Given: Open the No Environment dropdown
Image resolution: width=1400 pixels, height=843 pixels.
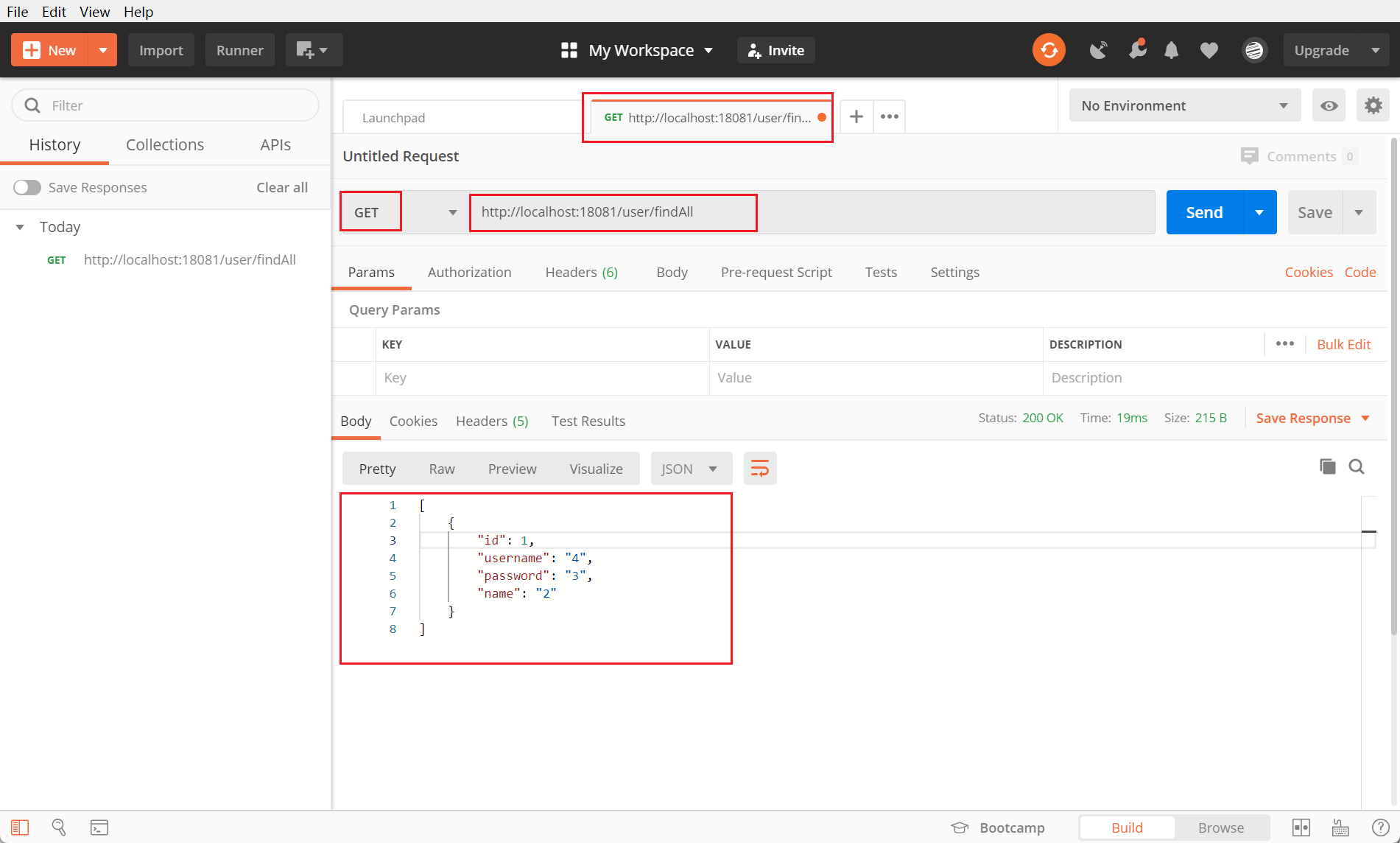Looking at the screenshot, I should tap(1184, 105).
